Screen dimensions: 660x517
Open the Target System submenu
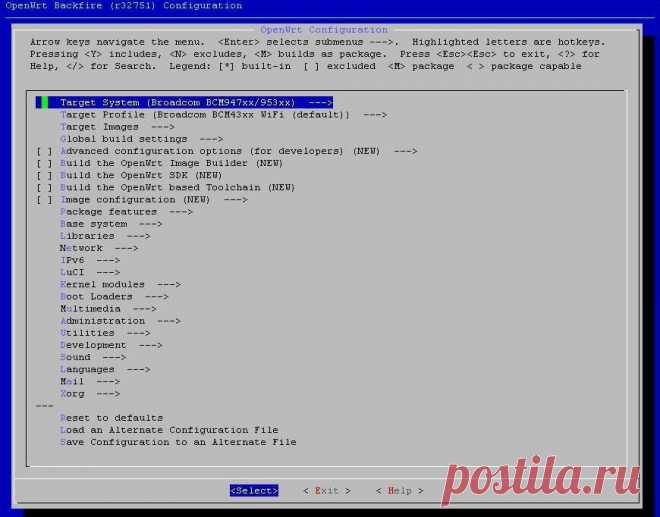[x=184, y=102]
